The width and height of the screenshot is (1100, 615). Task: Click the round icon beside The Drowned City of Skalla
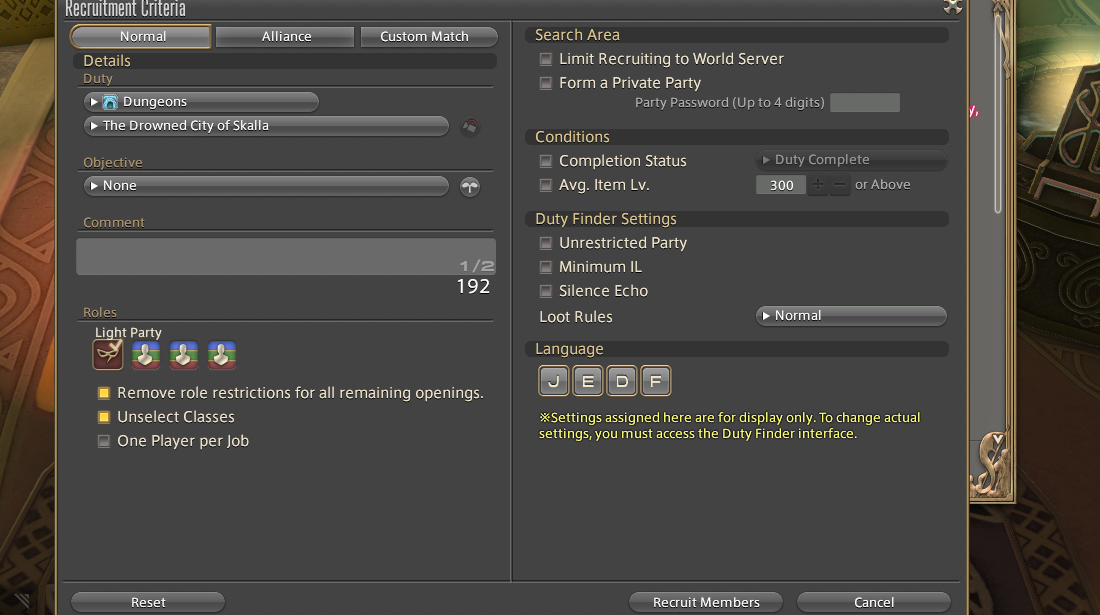click(x=470, y=127)
